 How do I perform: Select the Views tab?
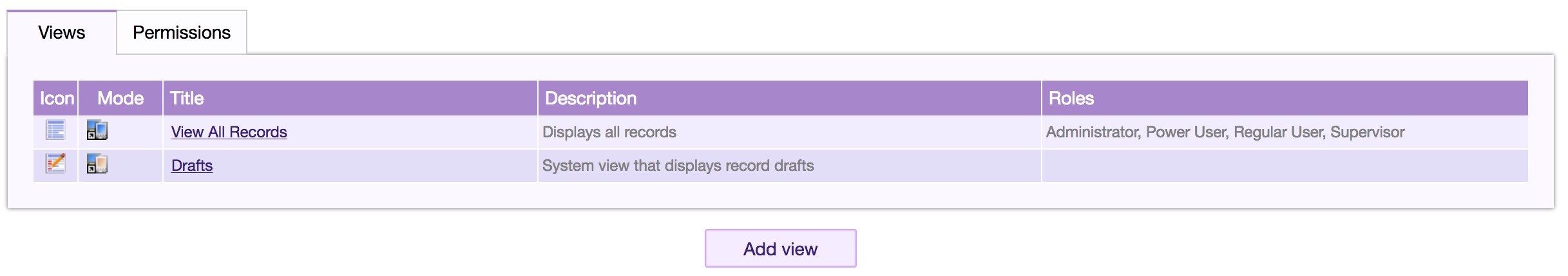(62, 33)
